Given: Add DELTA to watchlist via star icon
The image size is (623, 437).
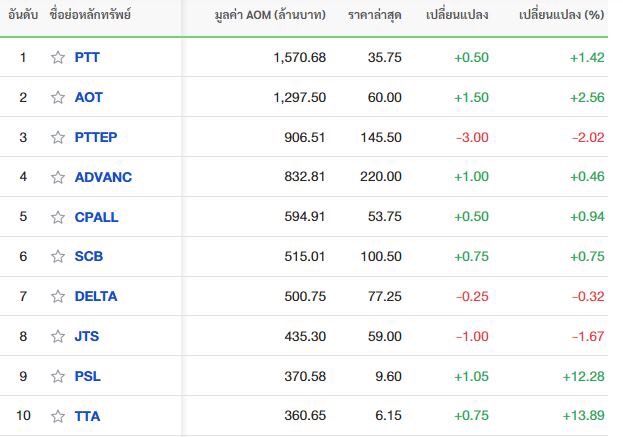Looking at the screenshot, I should pos(58,296).
